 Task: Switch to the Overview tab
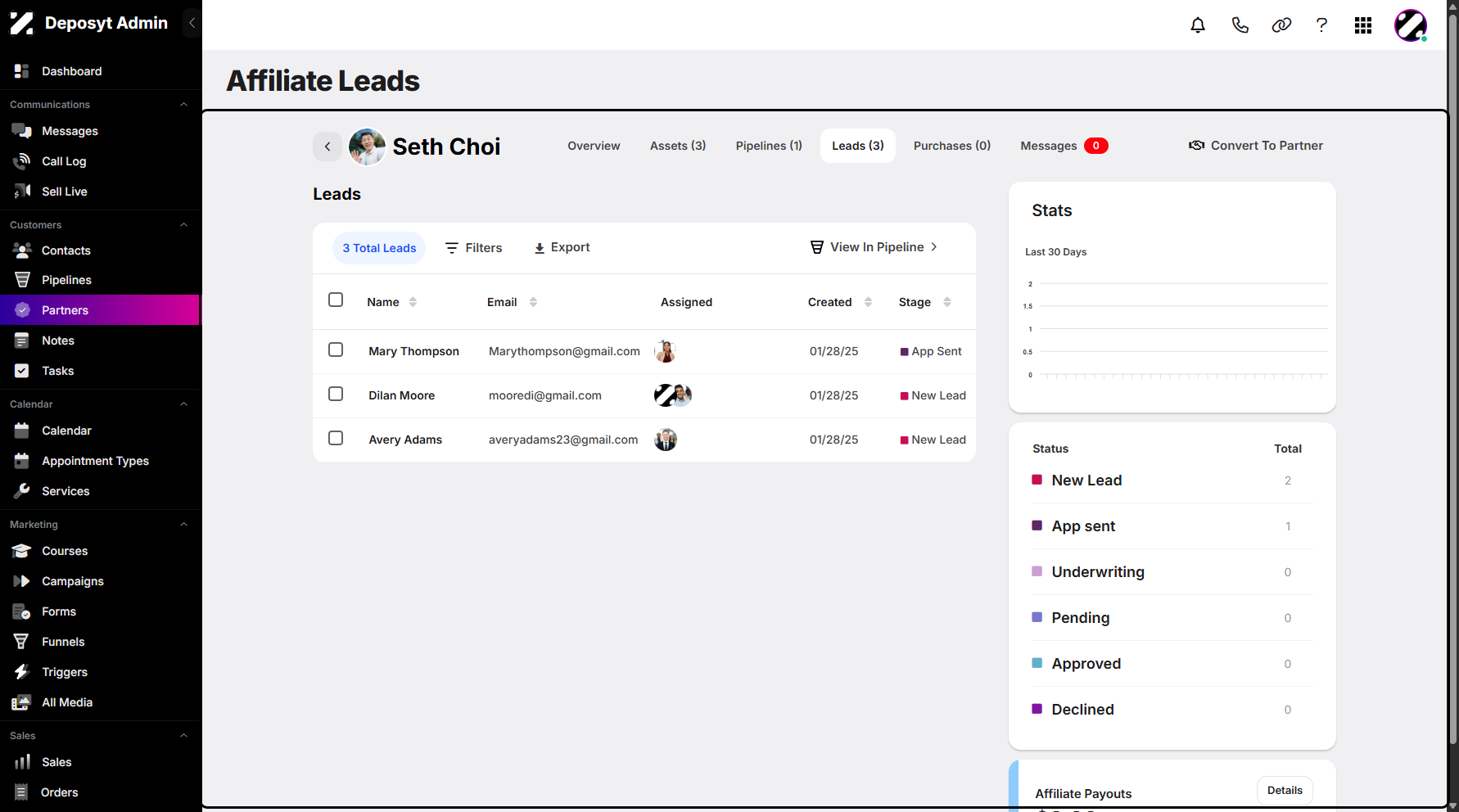[594, 146]
